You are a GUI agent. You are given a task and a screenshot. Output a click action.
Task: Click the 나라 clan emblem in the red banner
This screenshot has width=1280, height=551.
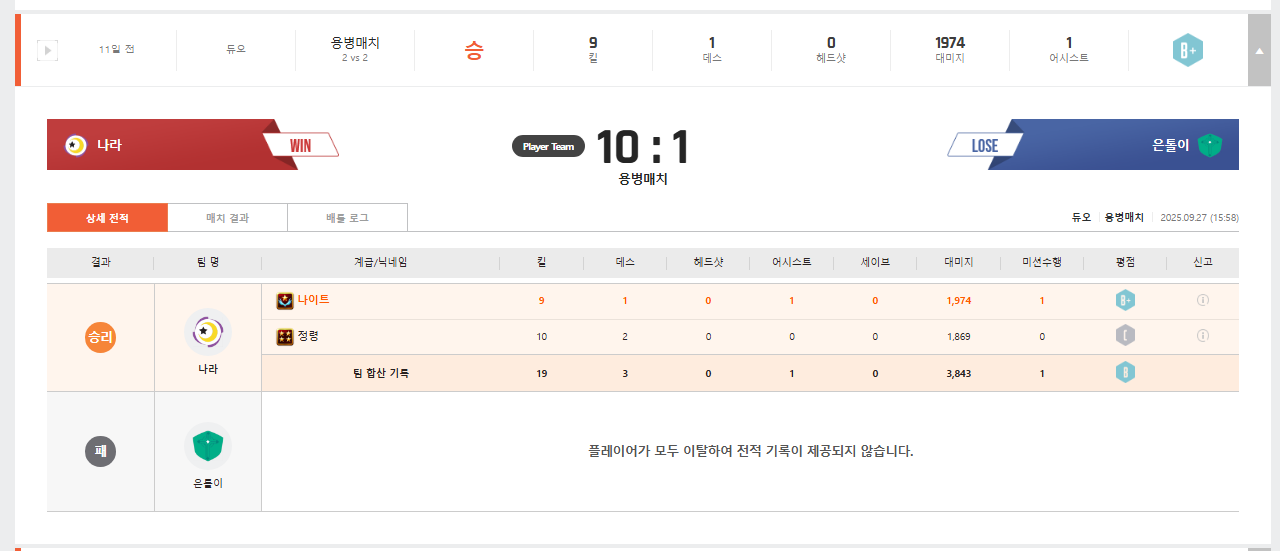coord(74,145)
